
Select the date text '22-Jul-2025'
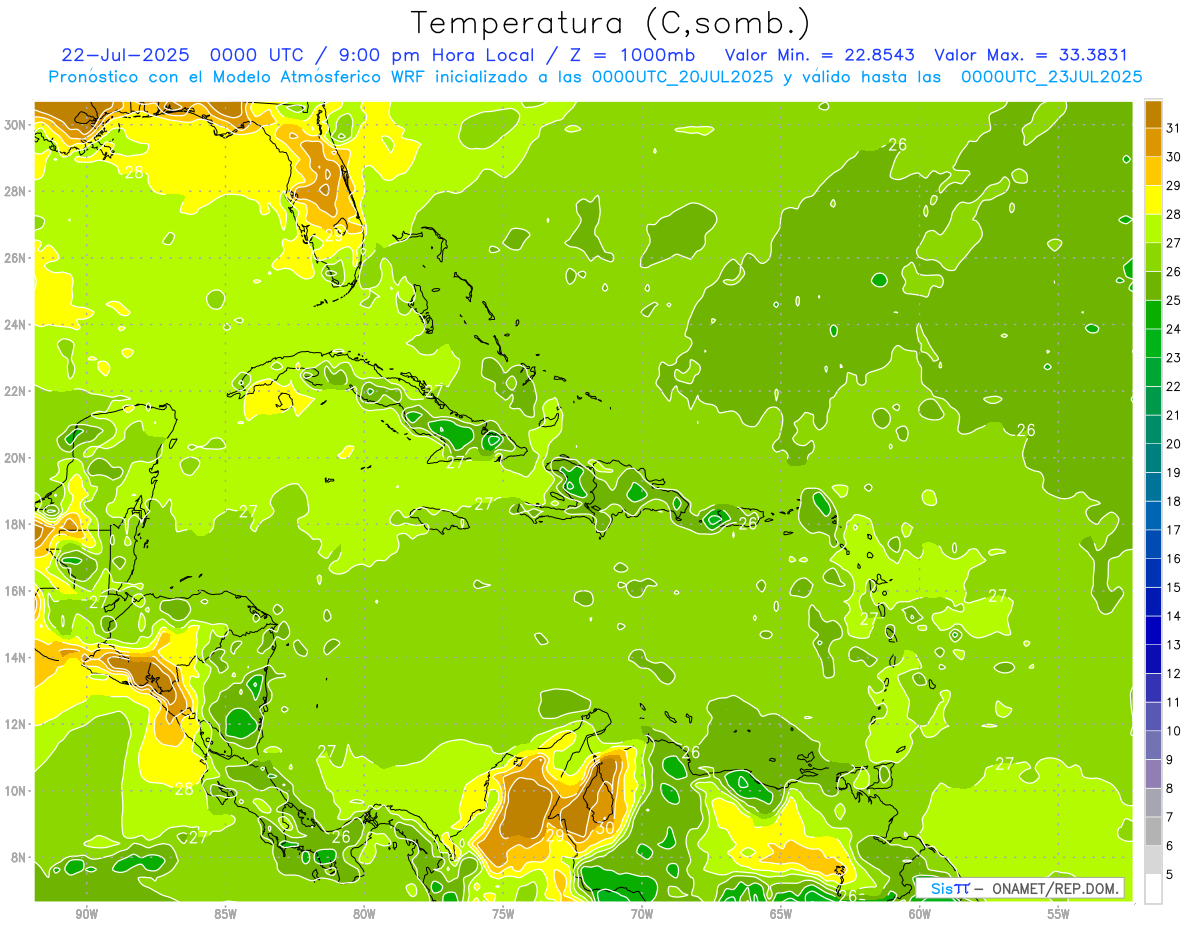[126, 55]
